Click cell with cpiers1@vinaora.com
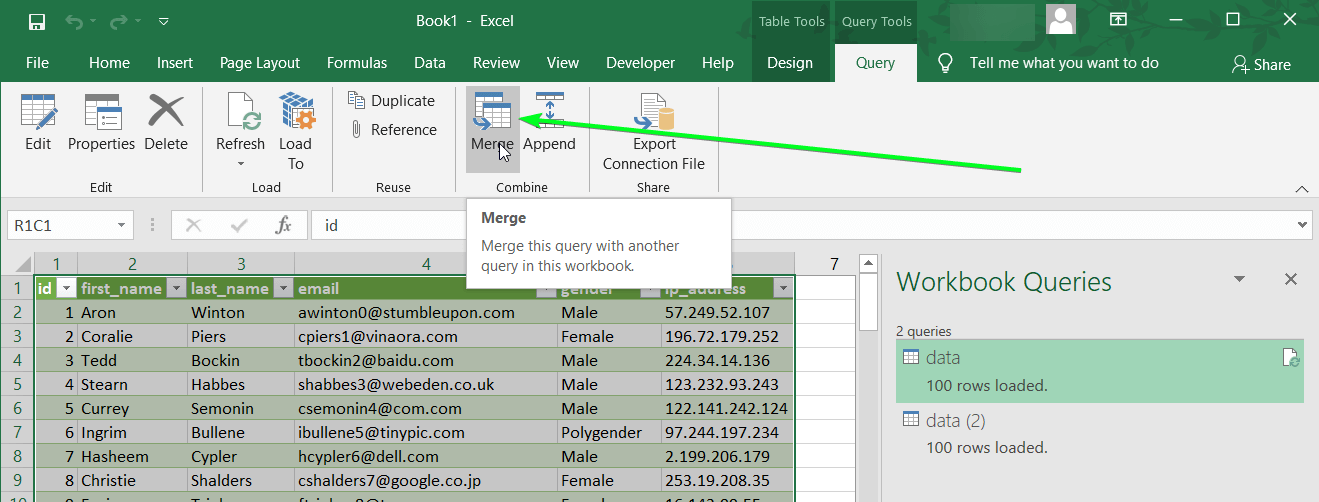The image size is (1319, 502). tap(426, 336)
